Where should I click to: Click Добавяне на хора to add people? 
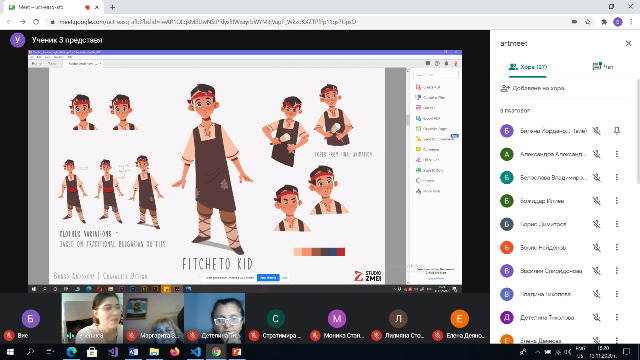533,88
